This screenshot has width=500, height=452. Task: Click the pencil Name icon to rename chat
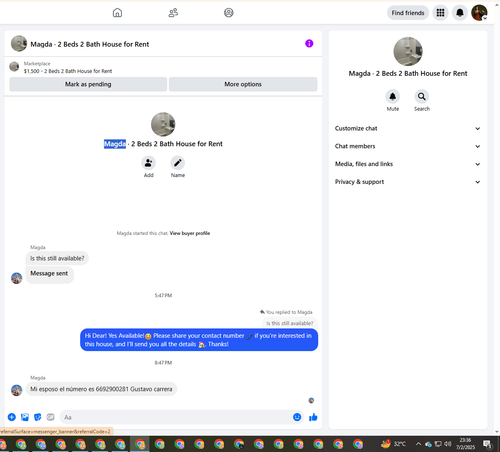pyautogui.click(x=178, y=163)
